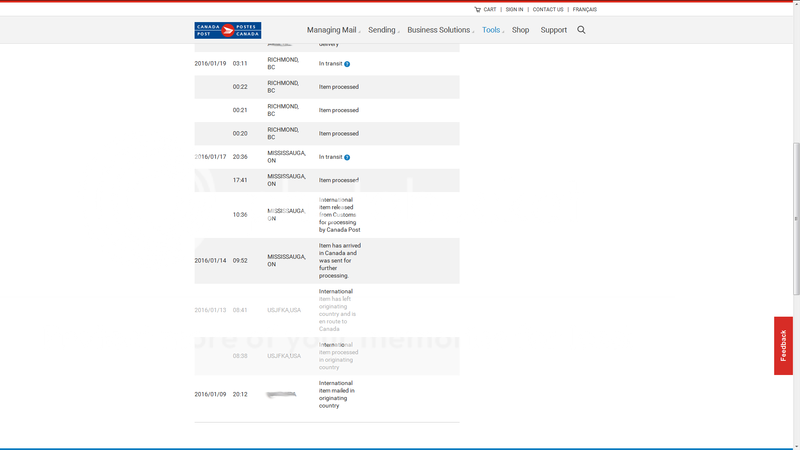This screenshot has width=800, height=450.
Task: Click the page vertical scrollbar thumb
Action: 795,218
